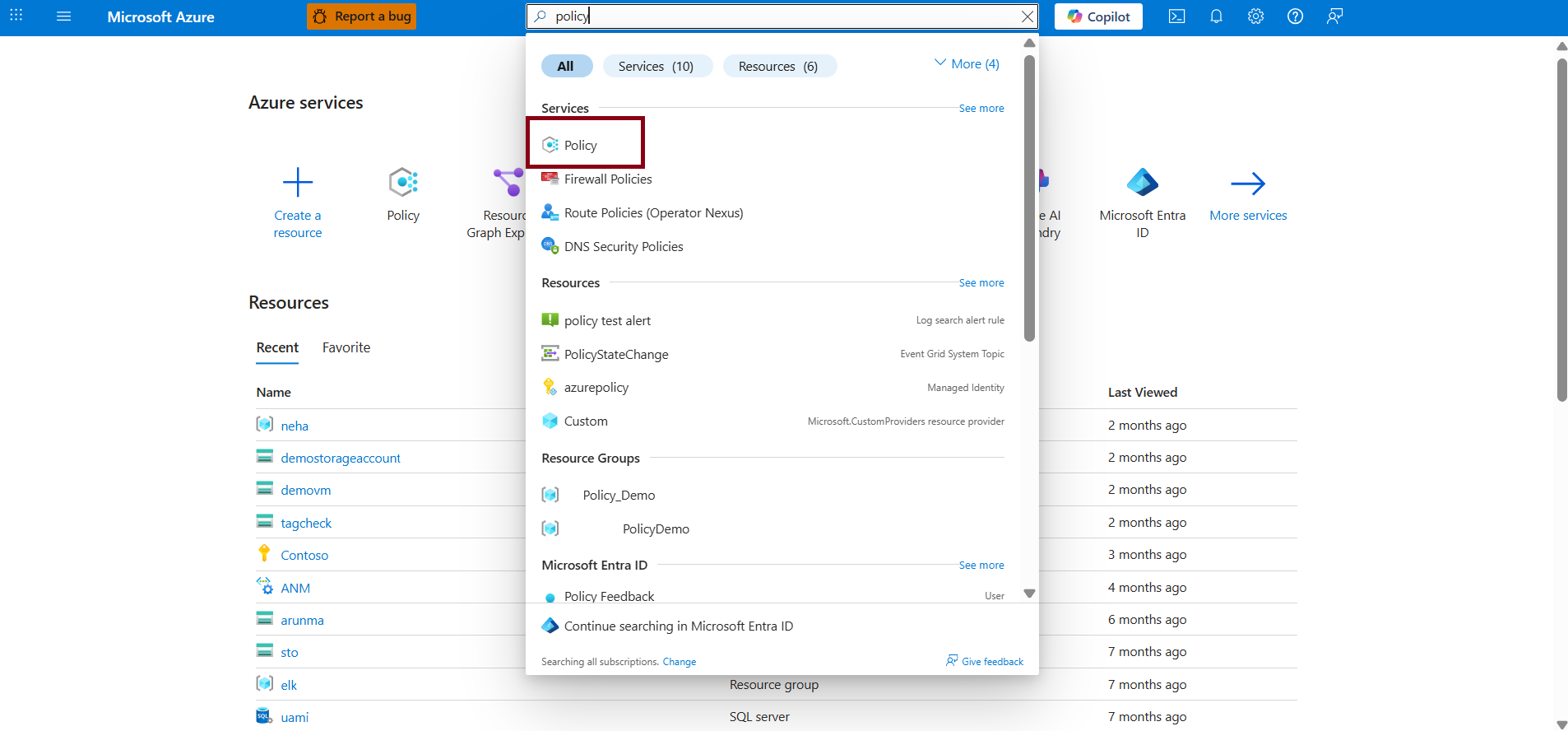Filter results by Resources (6)
The height and width of the screenshot is (731, 1568).
[x=778, y=66]
